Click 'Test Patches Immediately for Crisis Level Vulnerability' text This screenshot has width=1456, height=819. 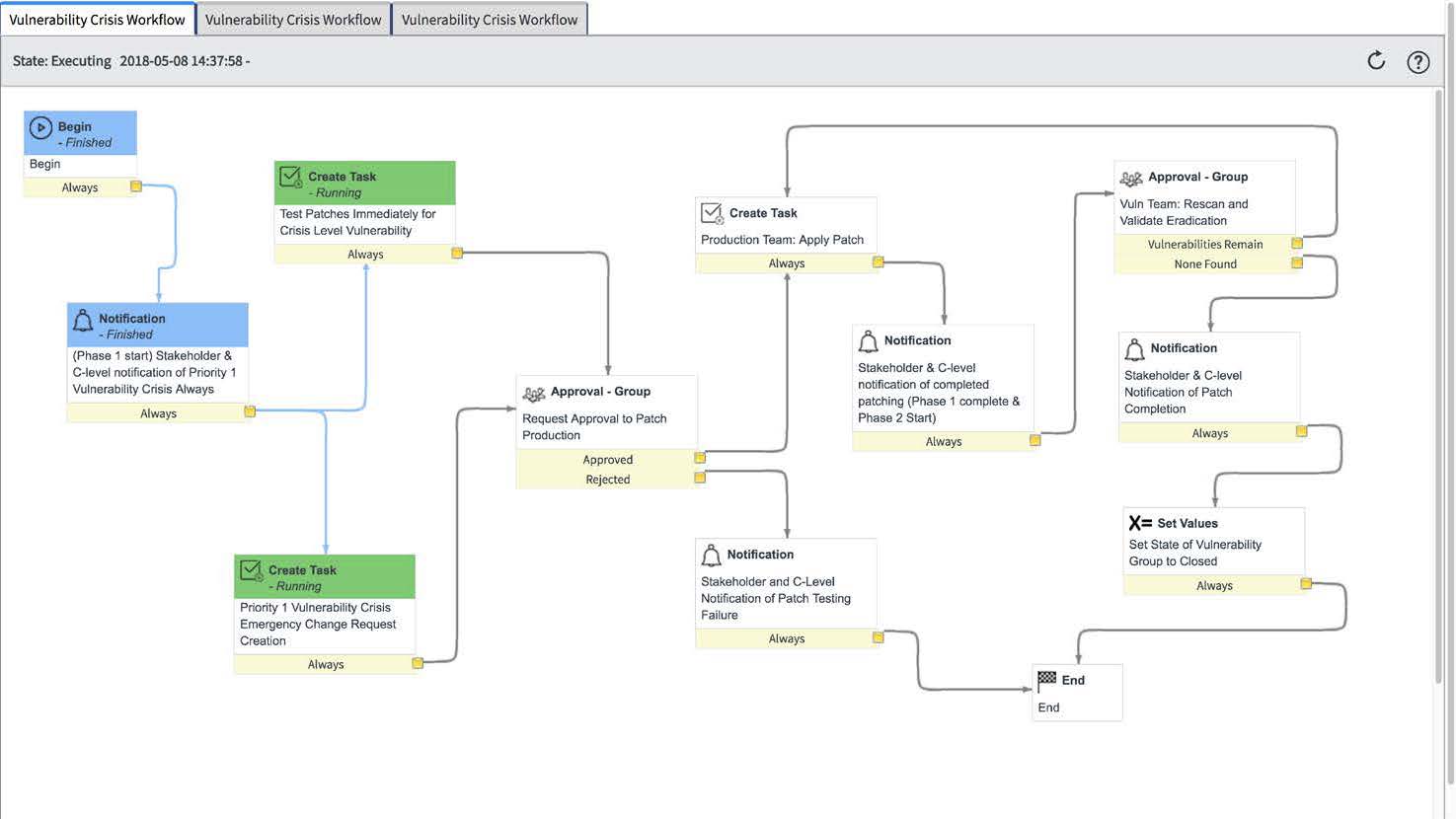tap(357, 222)
